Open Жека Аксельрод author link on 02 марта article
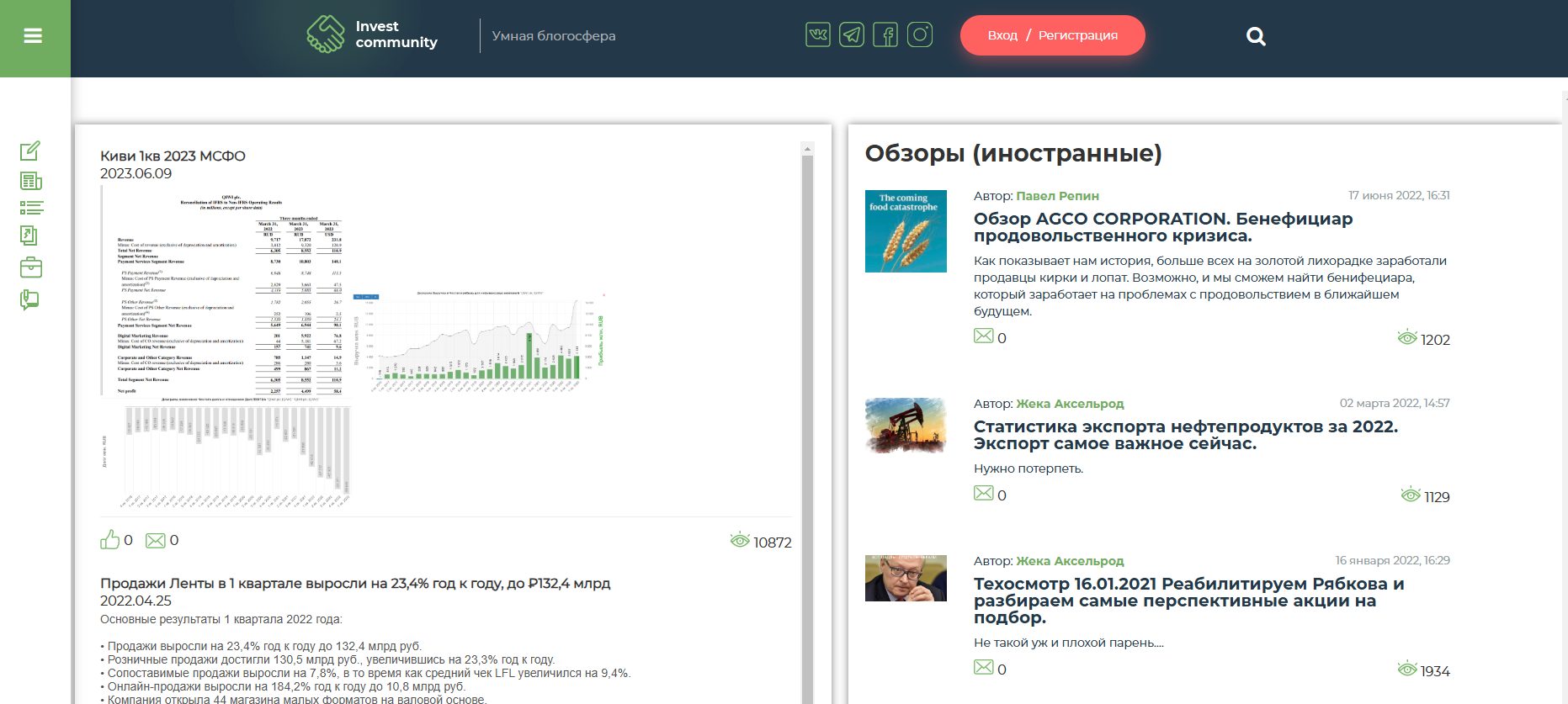 (1070, 404)
